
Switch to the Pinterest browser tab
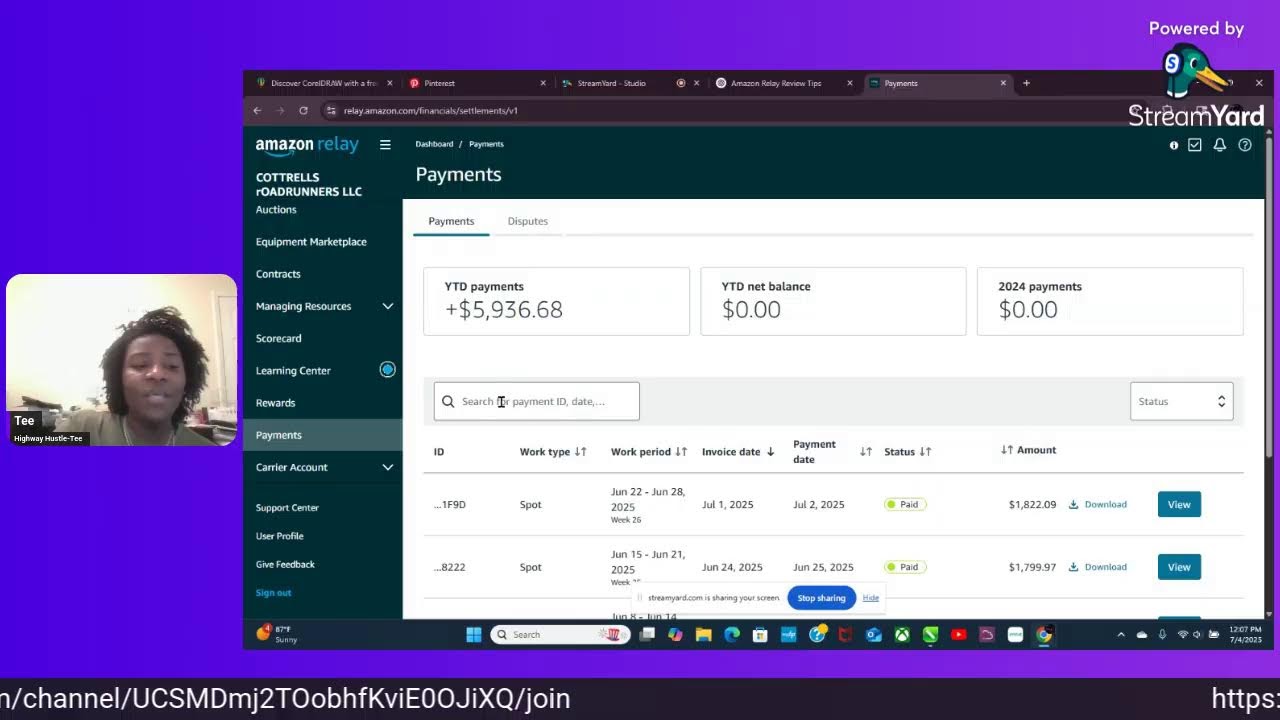pos(477,83)
